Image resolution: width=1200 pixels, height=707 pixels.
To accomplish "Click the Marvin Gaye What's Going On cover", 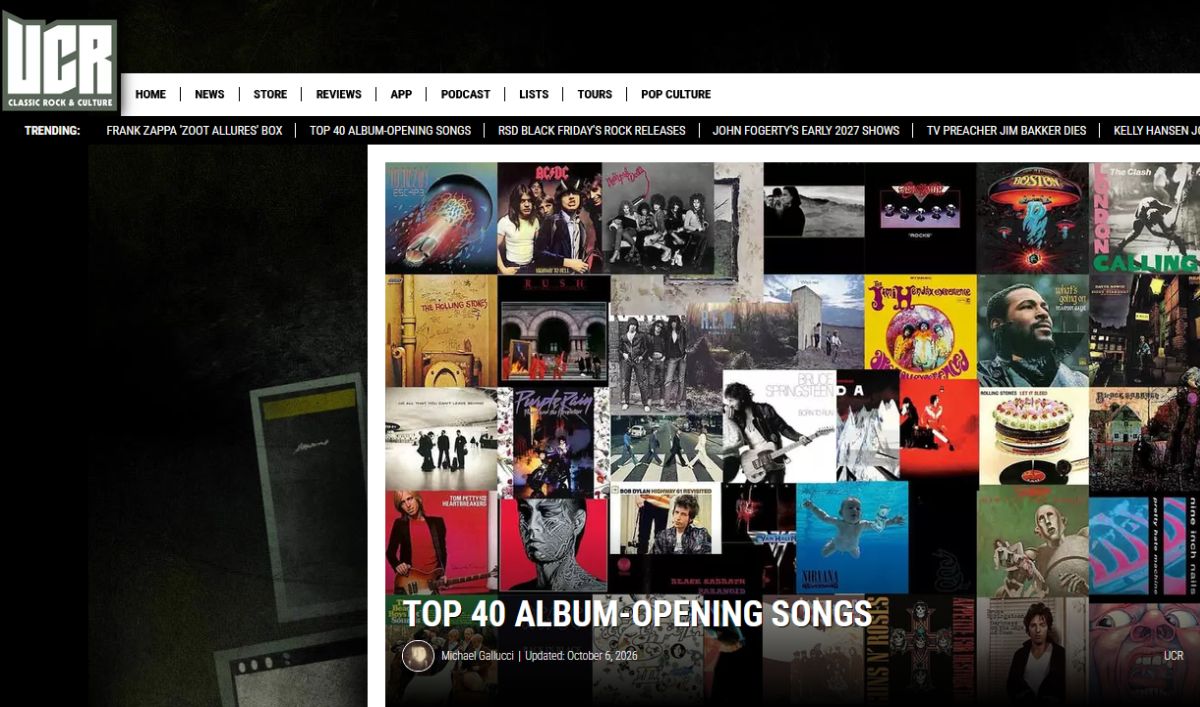I will point(1033,331).
